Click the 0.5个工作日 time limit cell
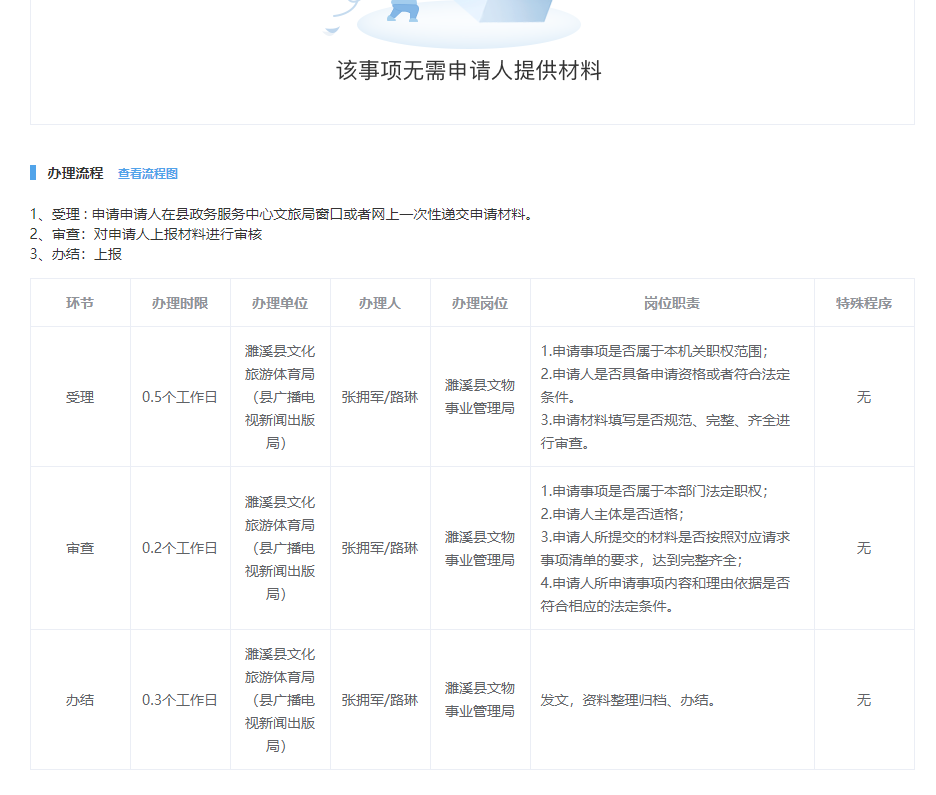The height and width of the screenshot is (795, 936). (180, 397)
